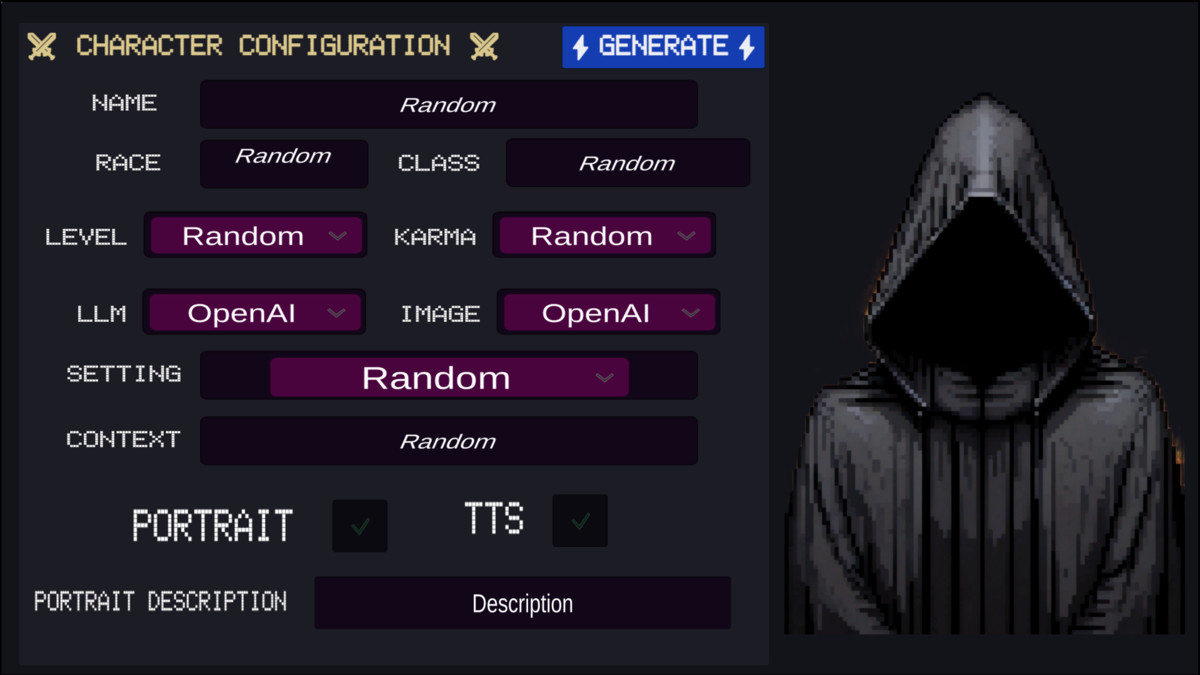Expand the LLM provider dropdown
The width and height of the screenshot is (1200, 675).
[254, 313]
